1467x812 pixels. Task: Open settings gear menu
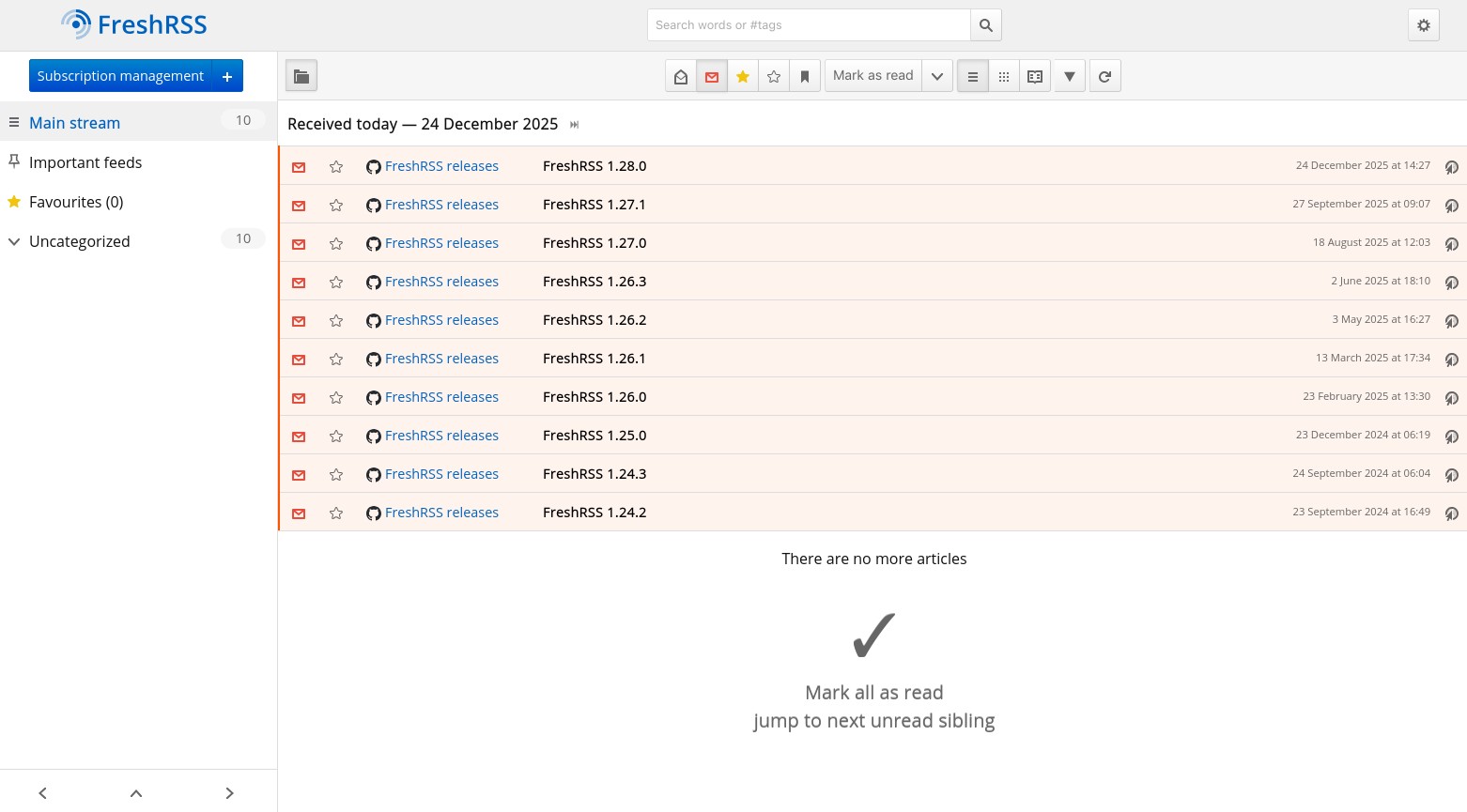tap(1424, 25)
